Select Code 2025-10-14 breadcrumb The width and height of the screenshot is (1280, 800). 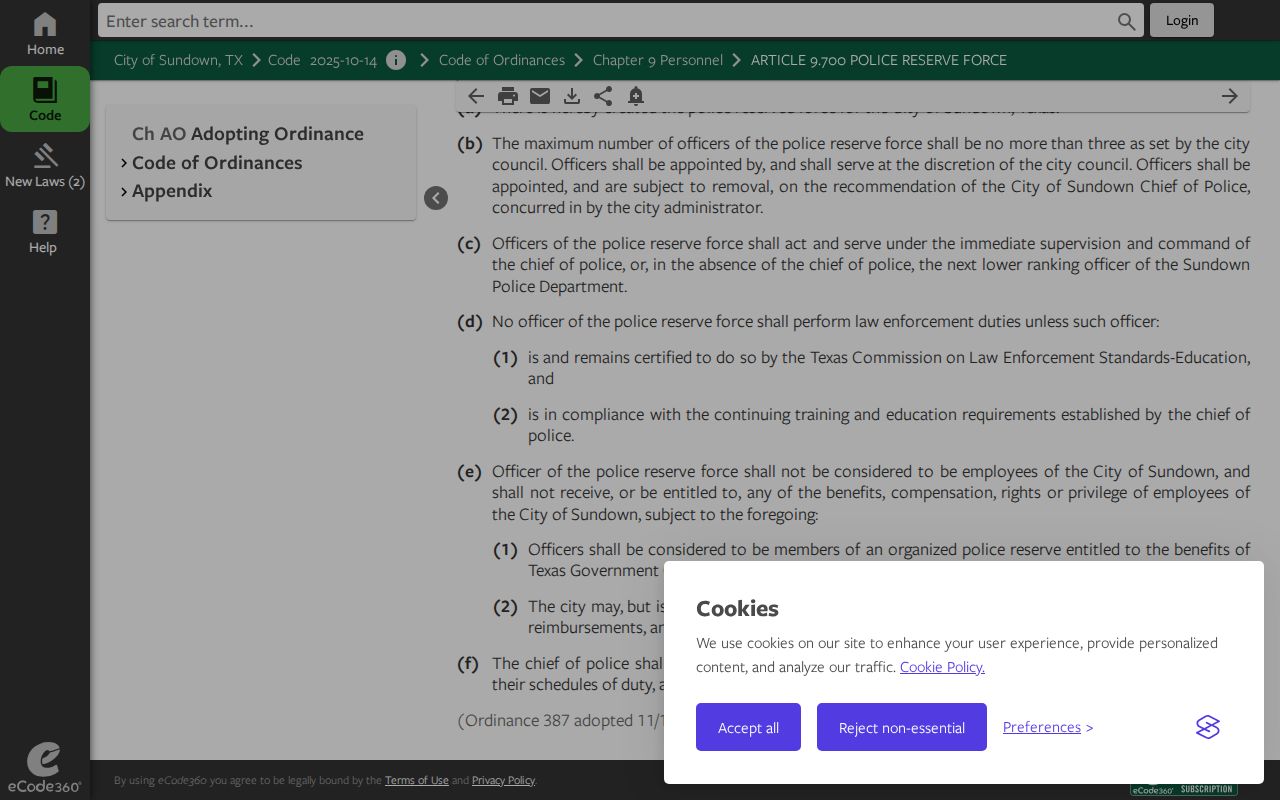pyautogui.click(x=322, y=60)
